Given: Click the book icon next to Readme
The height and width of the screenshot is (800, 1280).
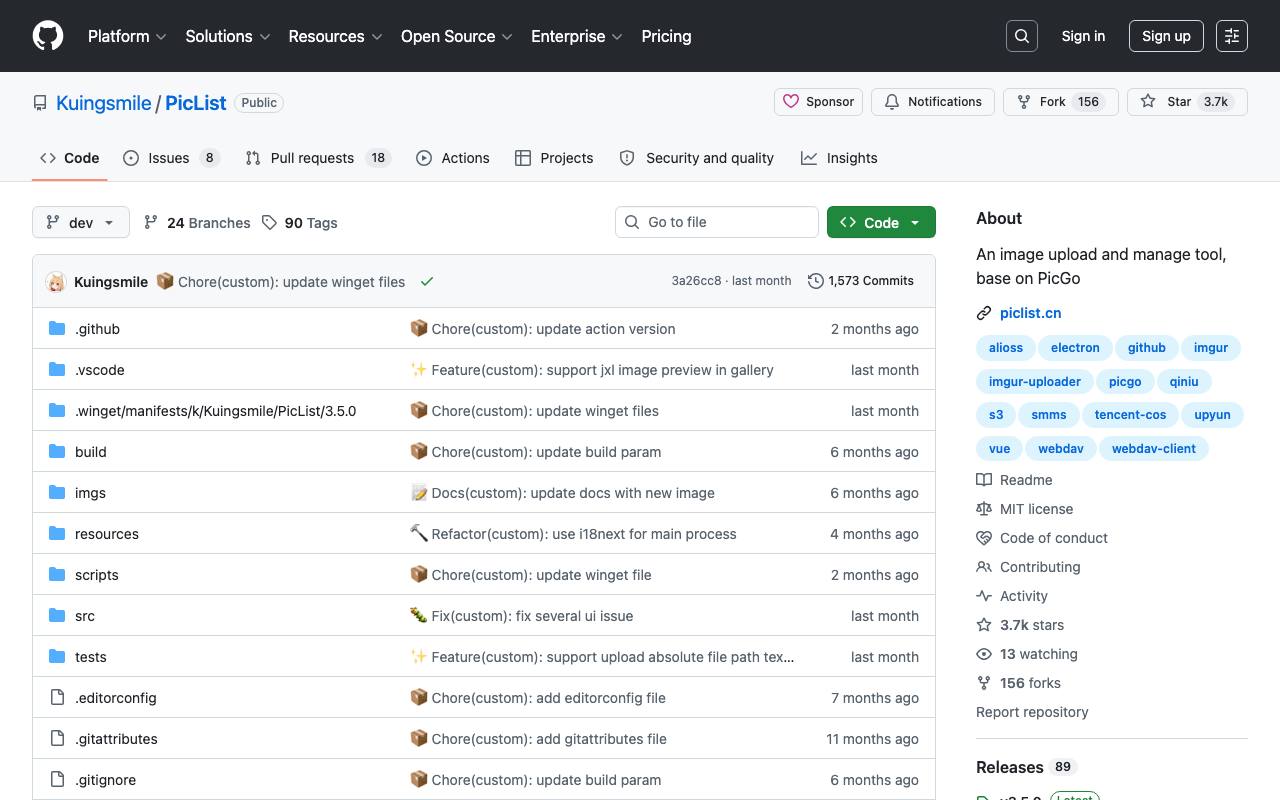Looking at the screenshot, I should coord(984,480).
